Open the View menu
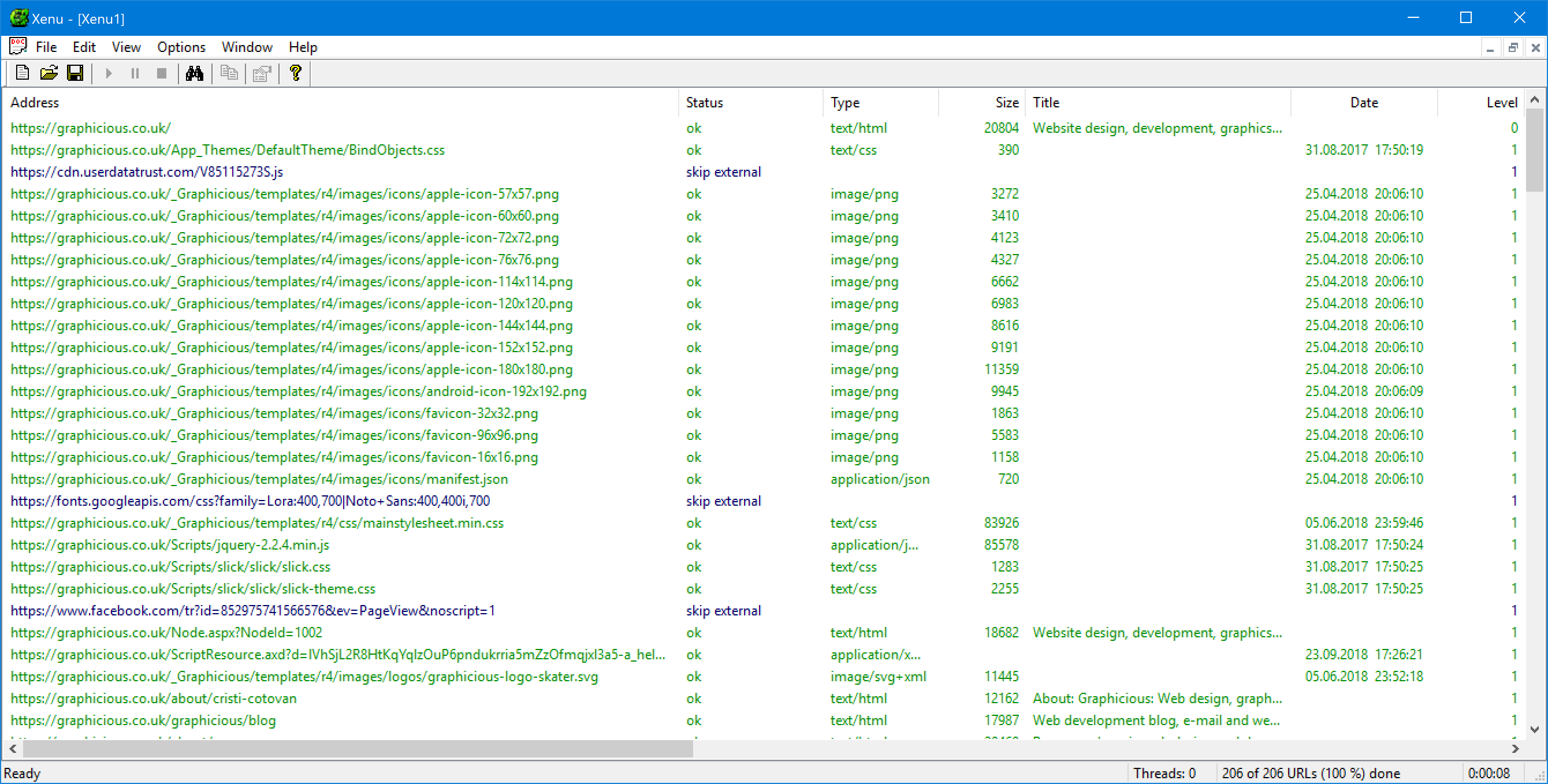1548x784 pixels. tap(125, 47)
